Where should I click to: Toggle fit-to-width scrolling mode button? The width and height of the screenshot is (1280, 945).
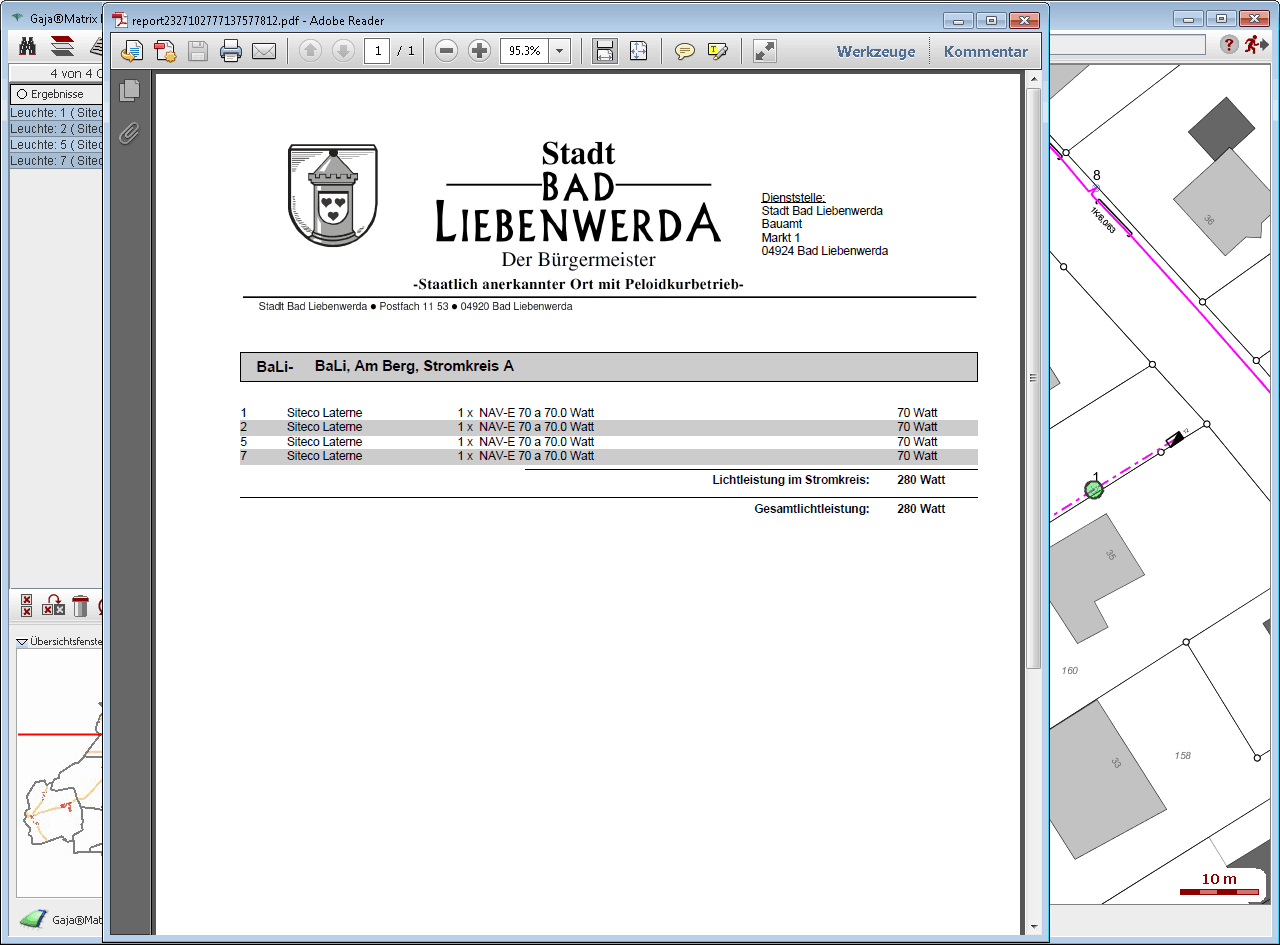click(604, 51)
